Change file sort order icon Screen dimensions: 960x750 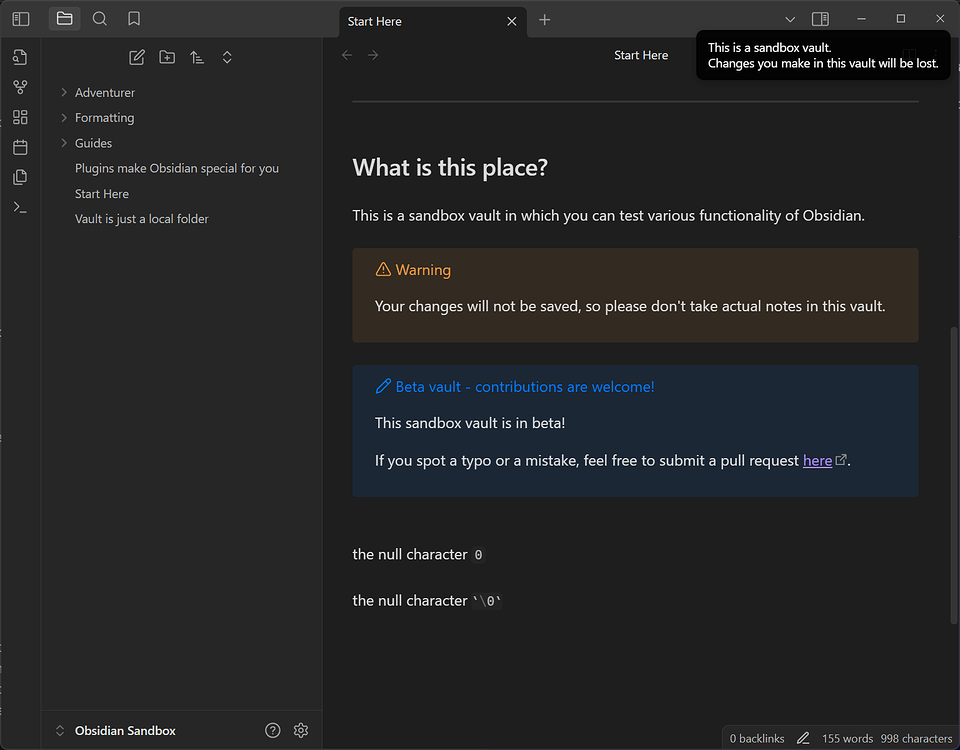click(197, 58)
